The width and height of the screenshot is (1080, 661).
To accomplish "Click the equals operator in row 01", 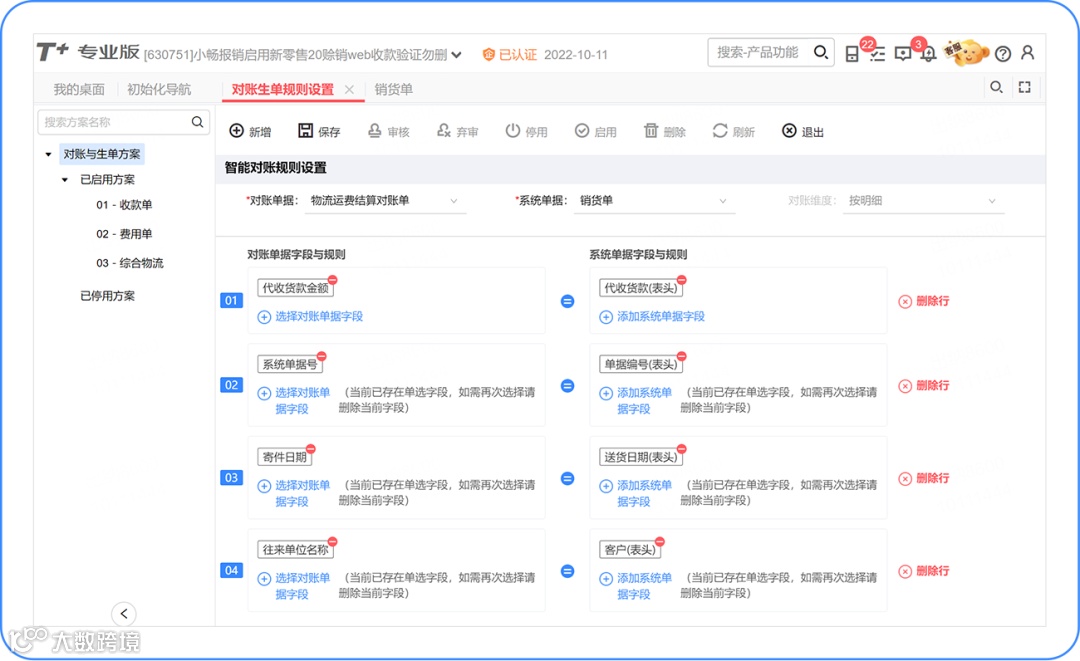I will 568,301.
